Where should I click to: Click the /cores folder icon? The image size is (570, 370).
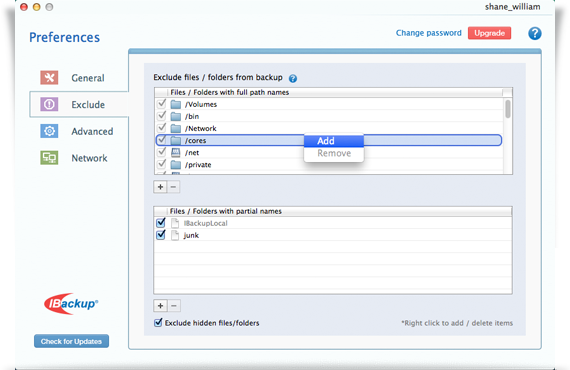click(x=176, y=140)
